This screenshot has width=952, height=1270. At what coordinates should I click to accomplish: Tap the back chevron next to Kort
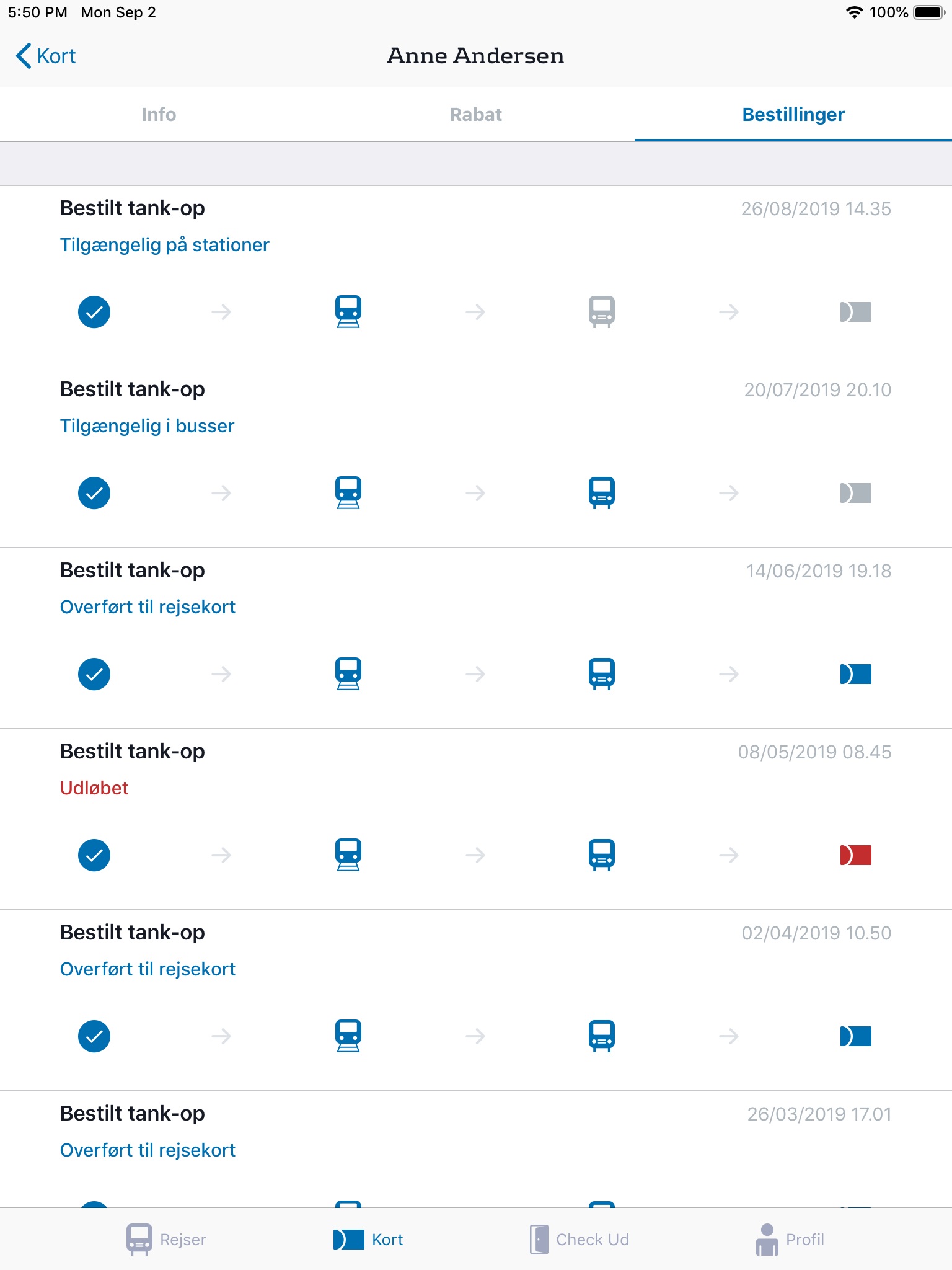[24, 56]
